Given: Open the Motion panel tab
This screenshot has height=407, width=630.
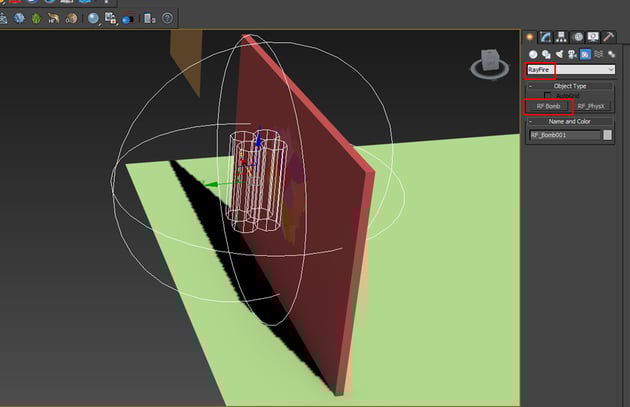Looking at the screenshot, I should (x=578, y=37).
